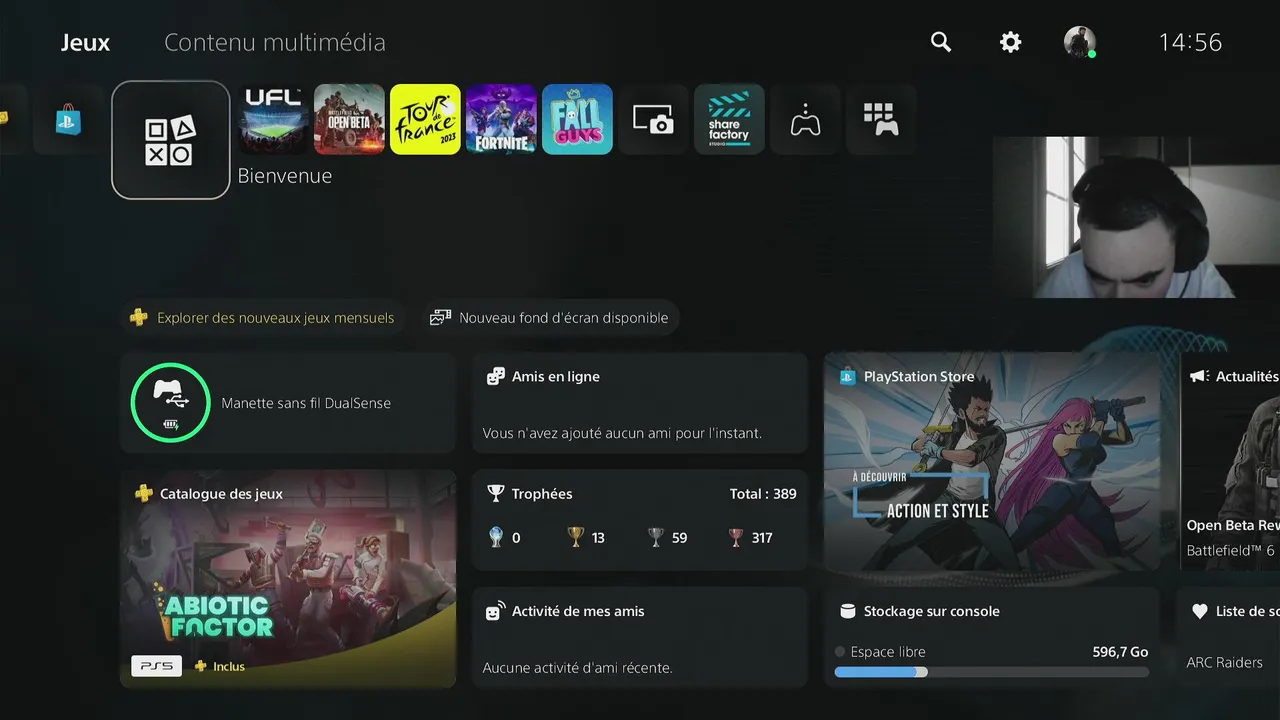Click the silver trophy icon with 59
The width and height of the screenshot is (1280, 720).
656,538
